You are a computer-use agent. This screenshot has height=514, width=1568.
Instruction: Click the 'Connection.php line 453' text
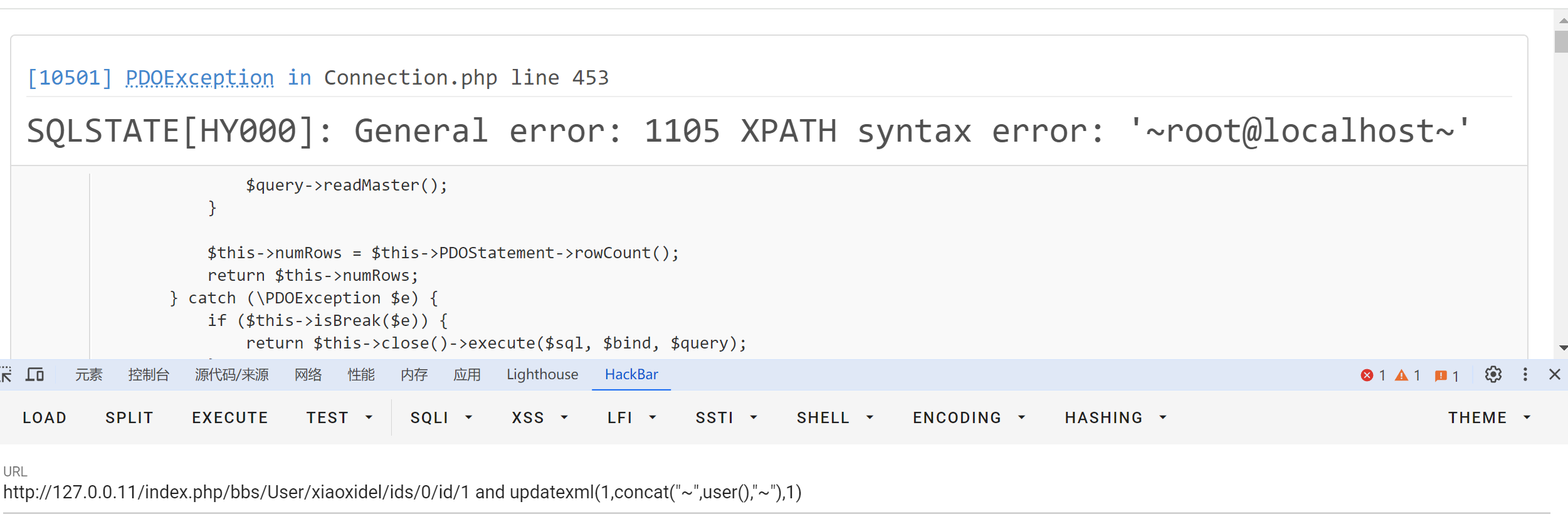click(466, 78)
